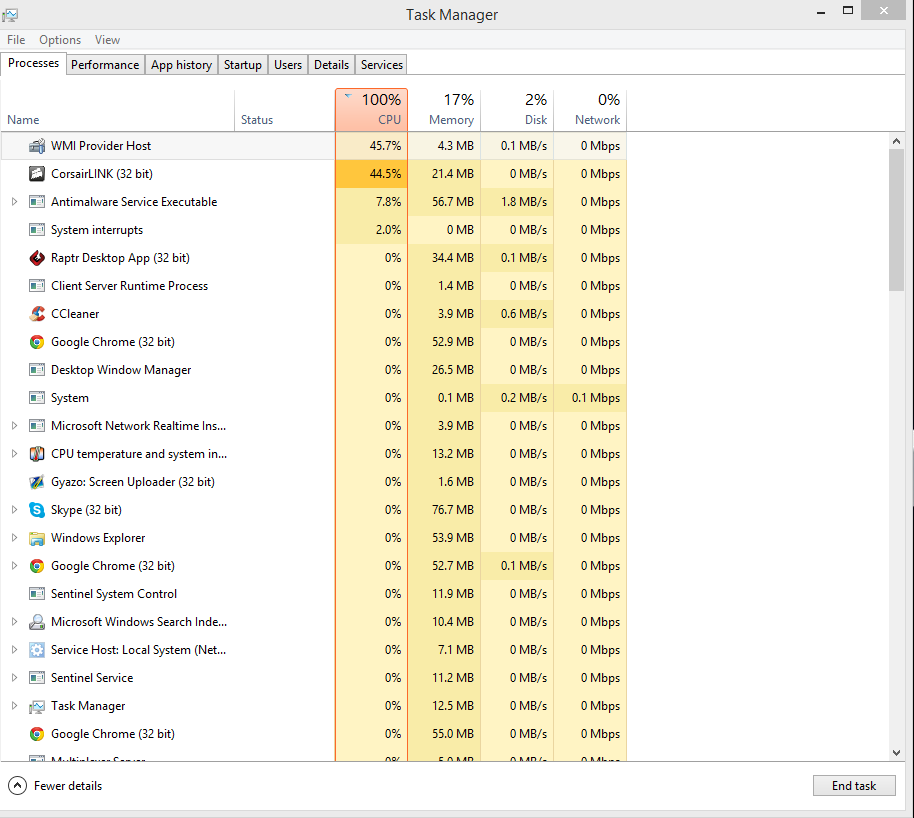Image resolution: width=914 pixels, height=818 pixels.
Task: Select the WMI Provider Host 45.7% value
Action: coord(385,146)
